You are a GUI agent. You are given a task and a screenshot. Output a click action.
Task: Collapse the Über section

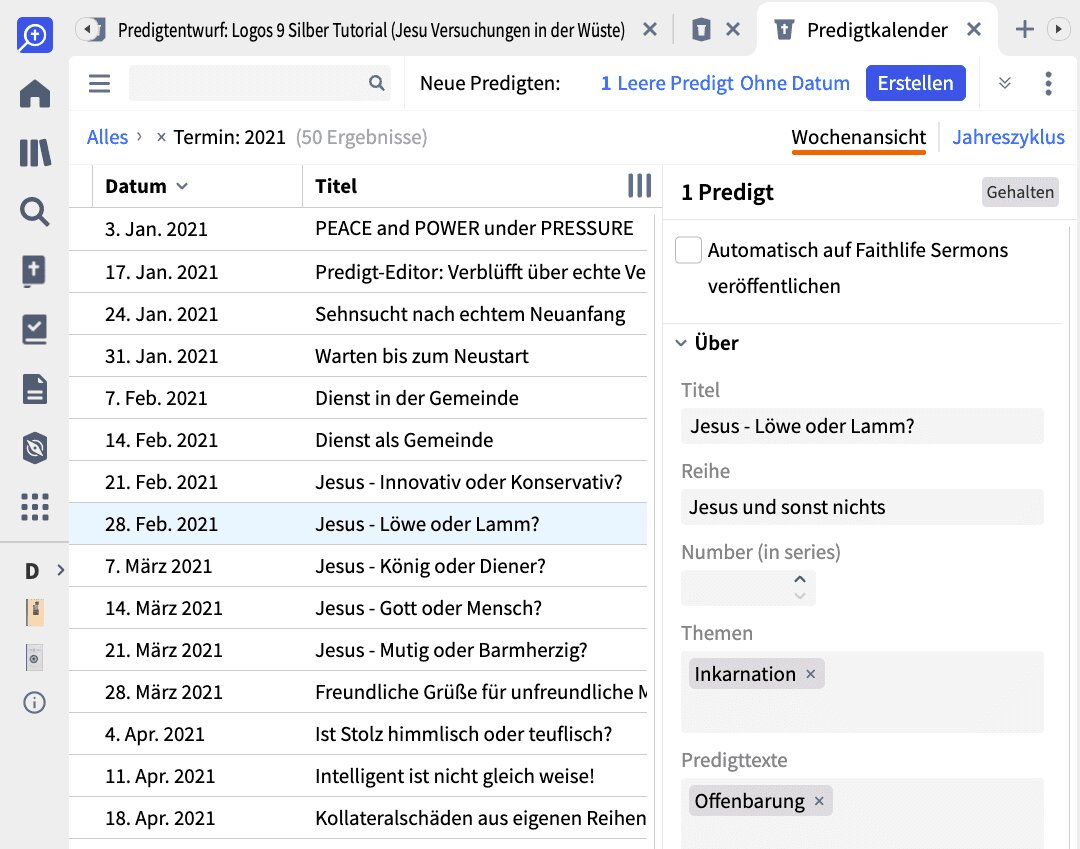click(681, 343)
